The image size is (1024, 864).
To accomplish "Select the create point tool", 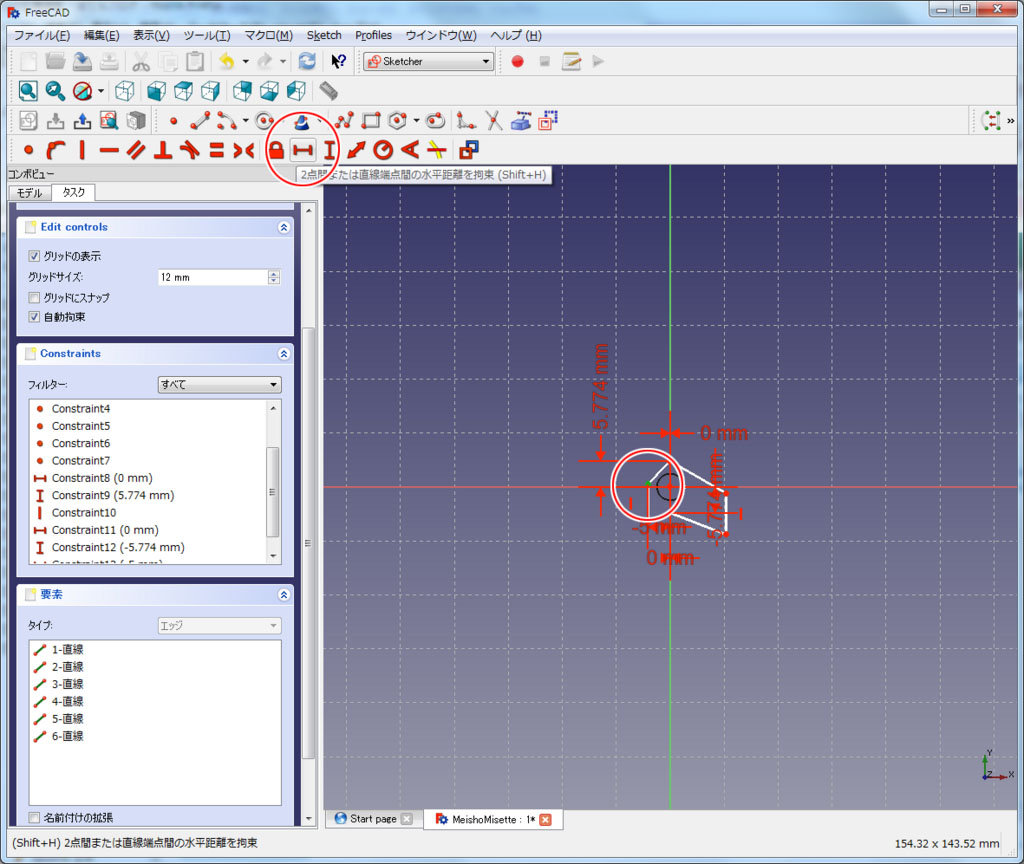I will tap(174, 121).
